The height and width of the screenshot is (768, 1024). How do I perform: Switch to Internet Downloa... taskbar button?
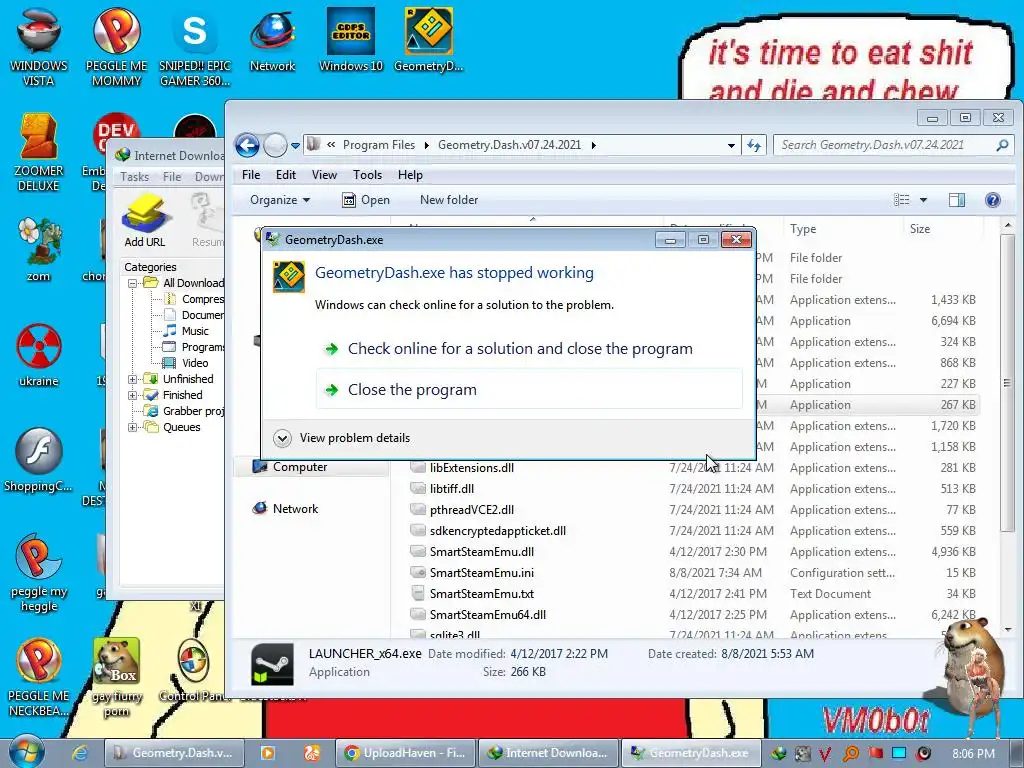point(547,753)
